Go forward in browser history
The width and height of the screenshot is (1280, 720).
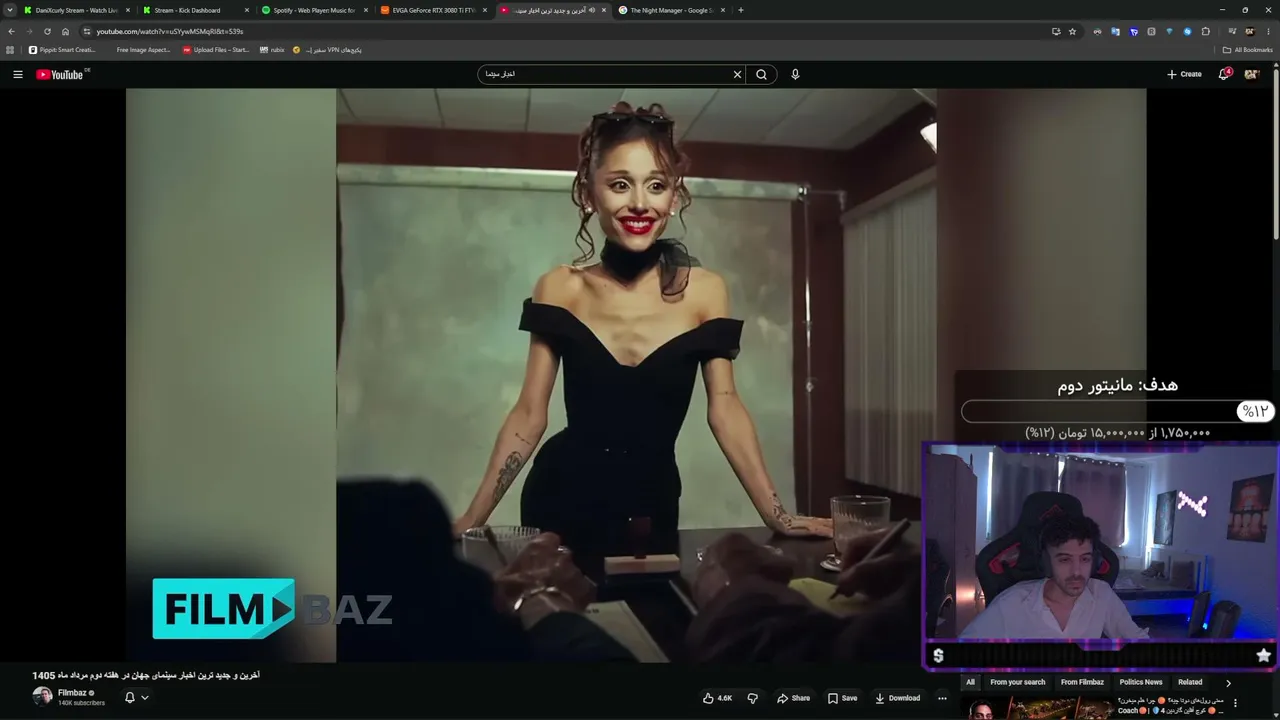coord(29,31)
